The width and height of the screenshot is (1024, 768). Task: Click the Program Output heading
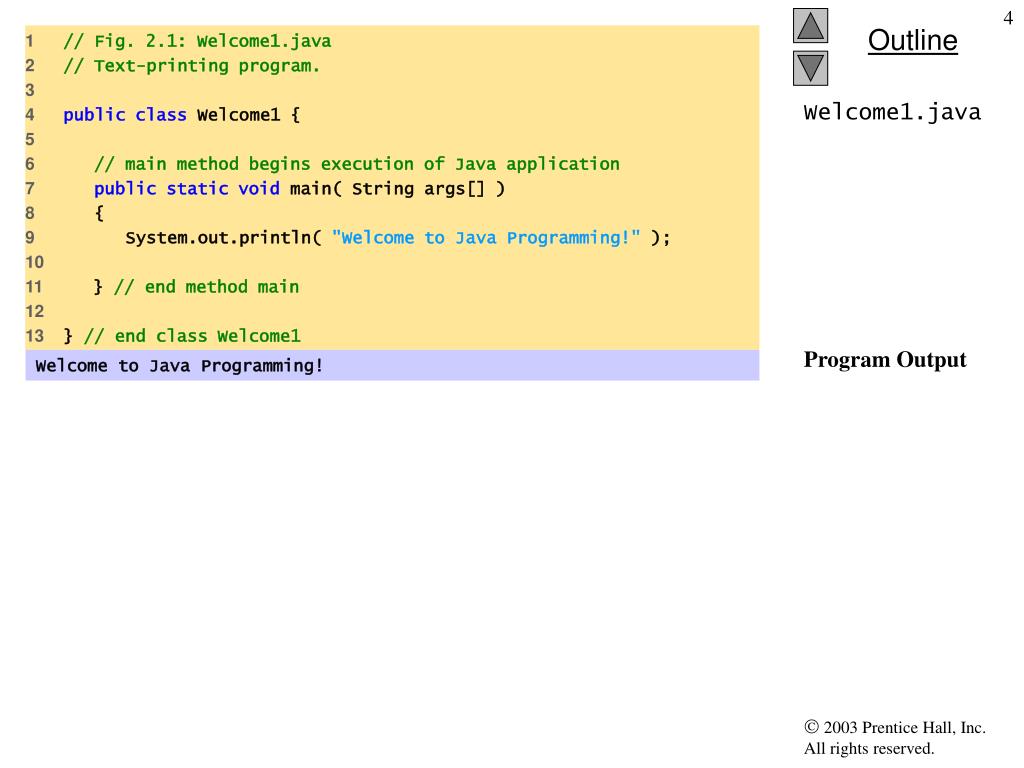[884, 360]
